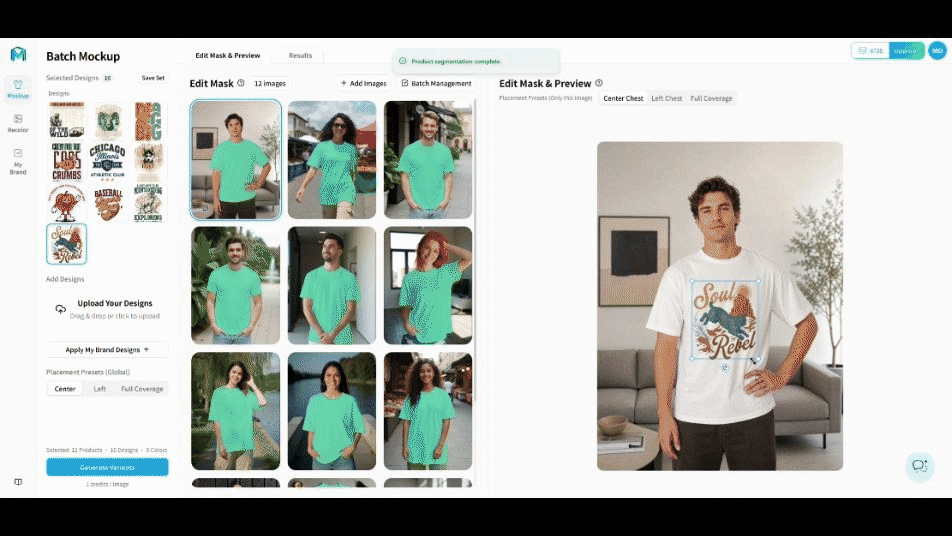Open the user avatar menu
This screenshot has height=536, width=952.
tap(937, 50)
